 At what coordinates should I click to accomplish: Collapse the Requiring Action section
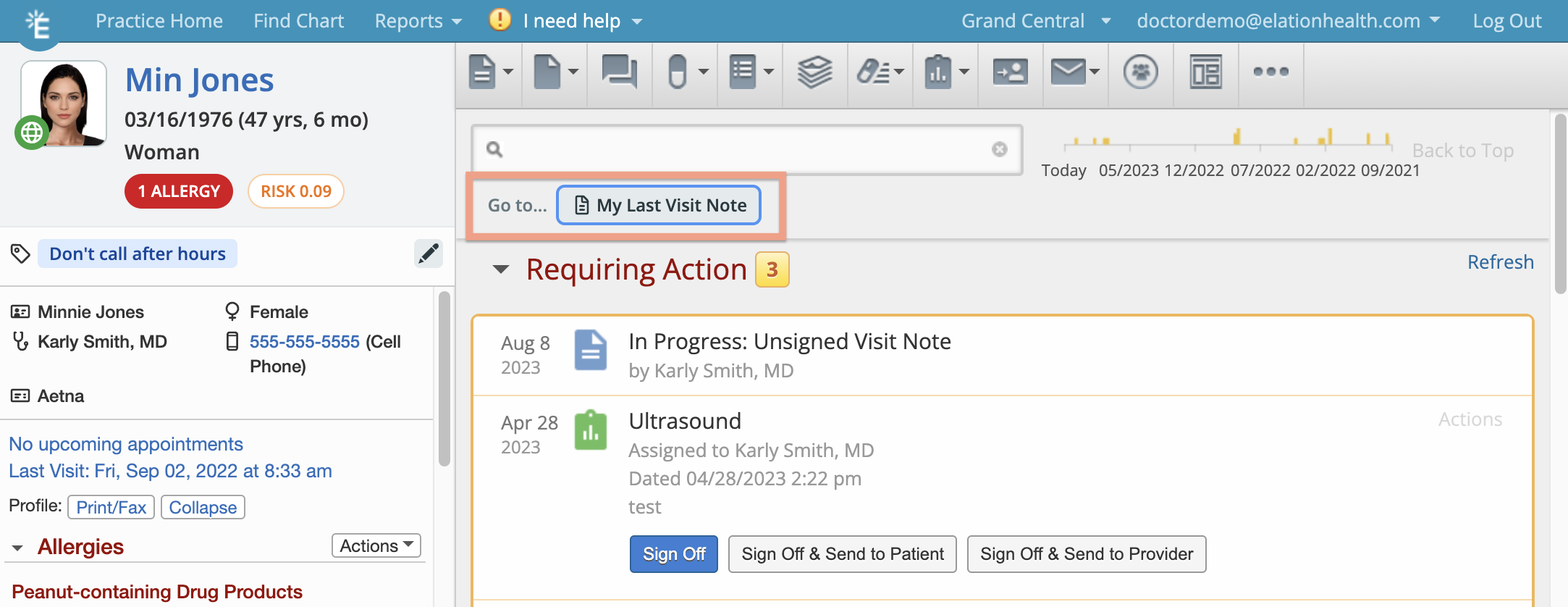point(500,269)
